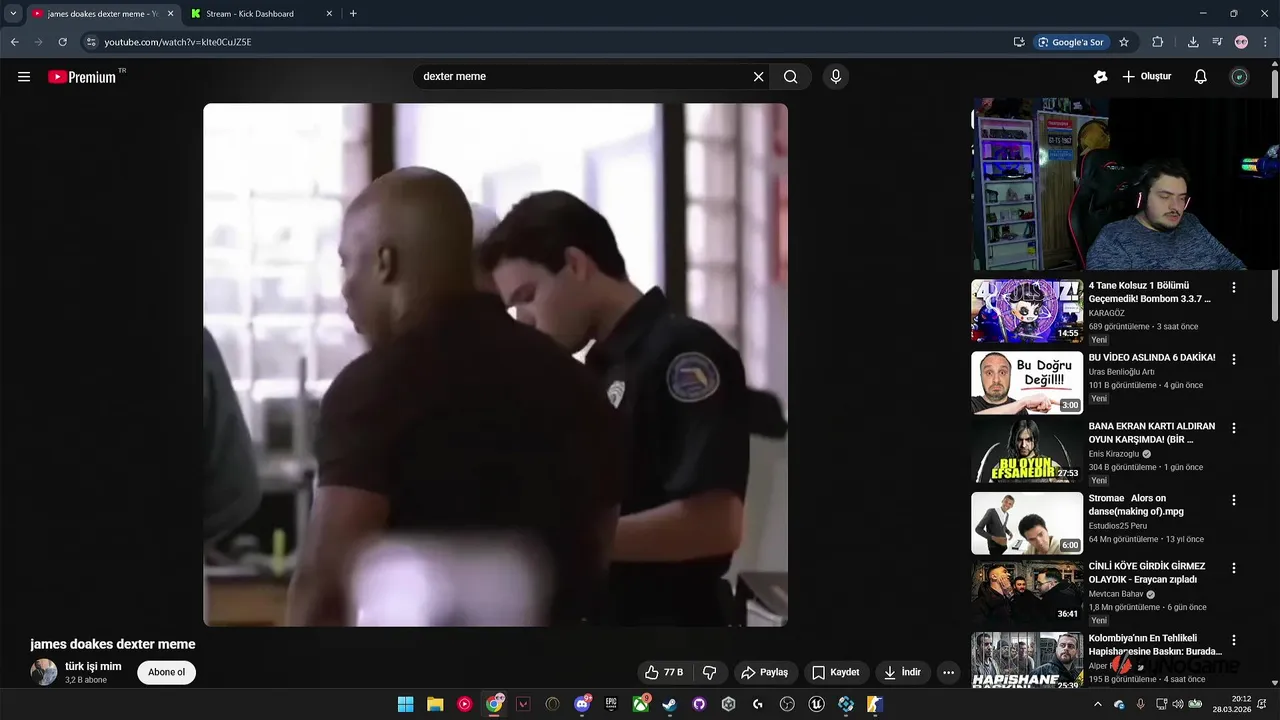
Task: Click Oluştur create button
Action: [x=1146, y=77]
